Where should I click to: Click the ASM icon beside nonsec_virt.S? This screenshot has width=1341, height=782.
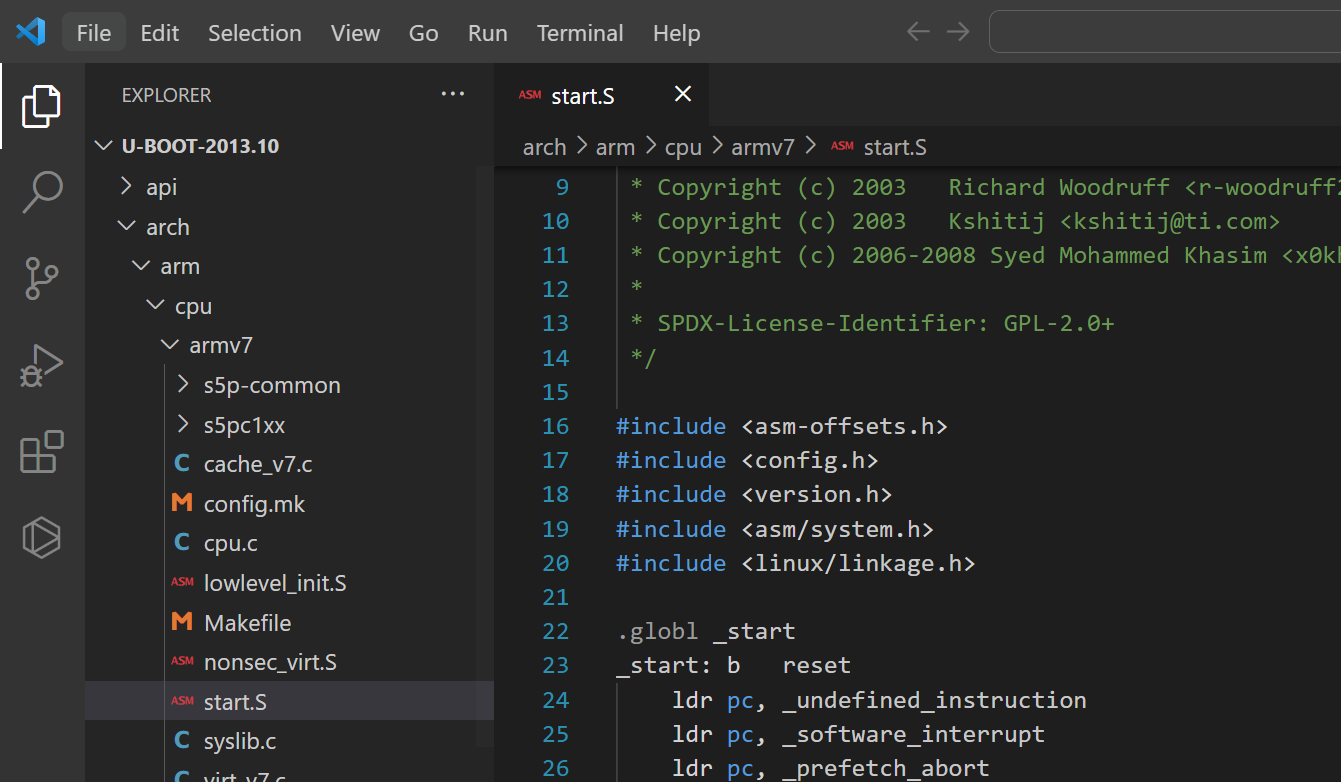coord(182,661)
